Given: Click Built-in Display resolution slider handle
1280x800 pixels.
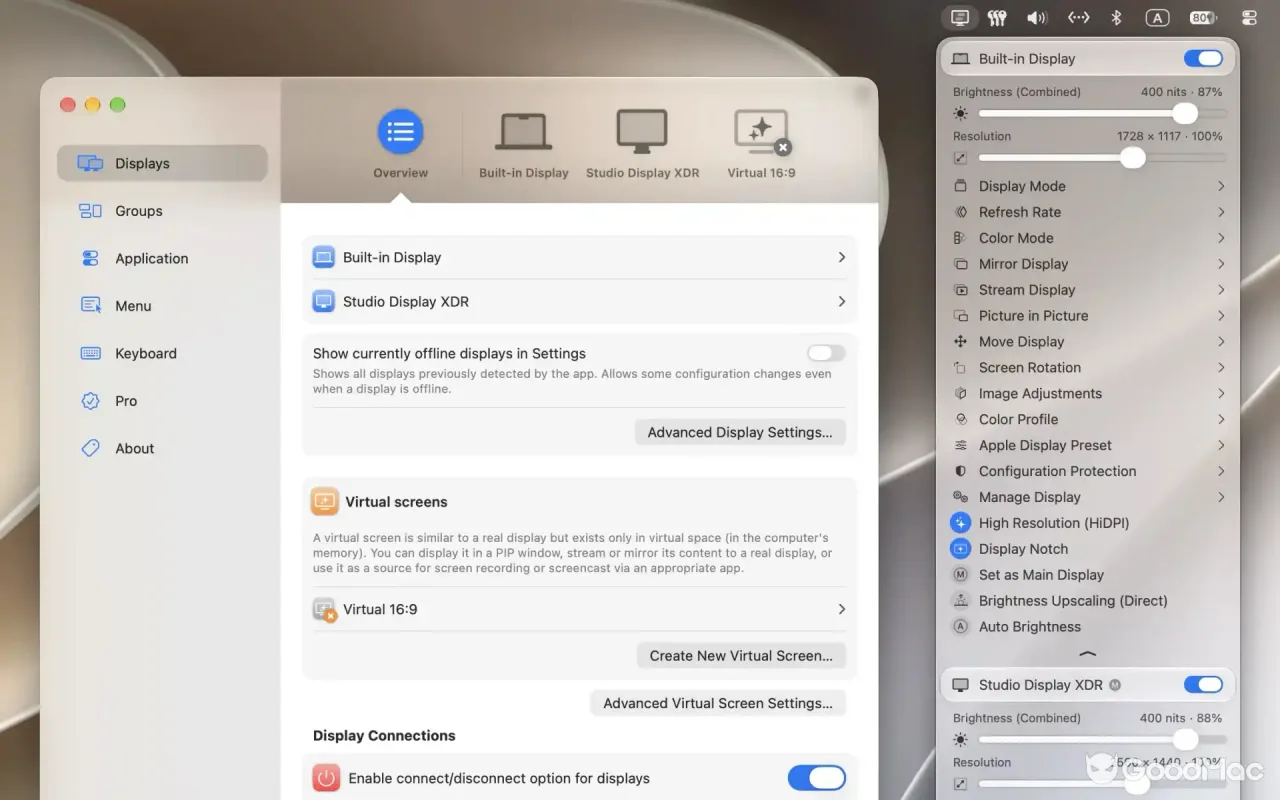Looking at the screenshot, I should (1133, 157).
